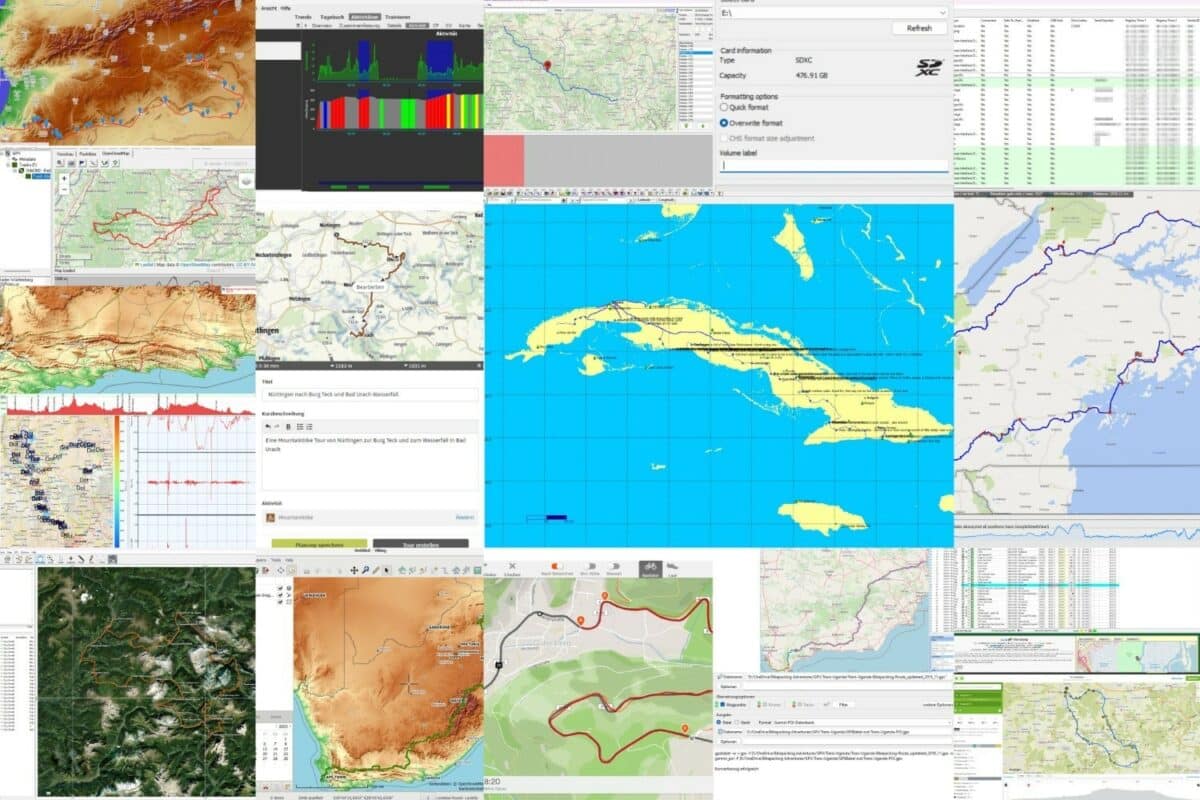The height and width of the screenshot is (800, 1200).
Task: Click the Mountainbike activity icon
Action: coord(270,517)
